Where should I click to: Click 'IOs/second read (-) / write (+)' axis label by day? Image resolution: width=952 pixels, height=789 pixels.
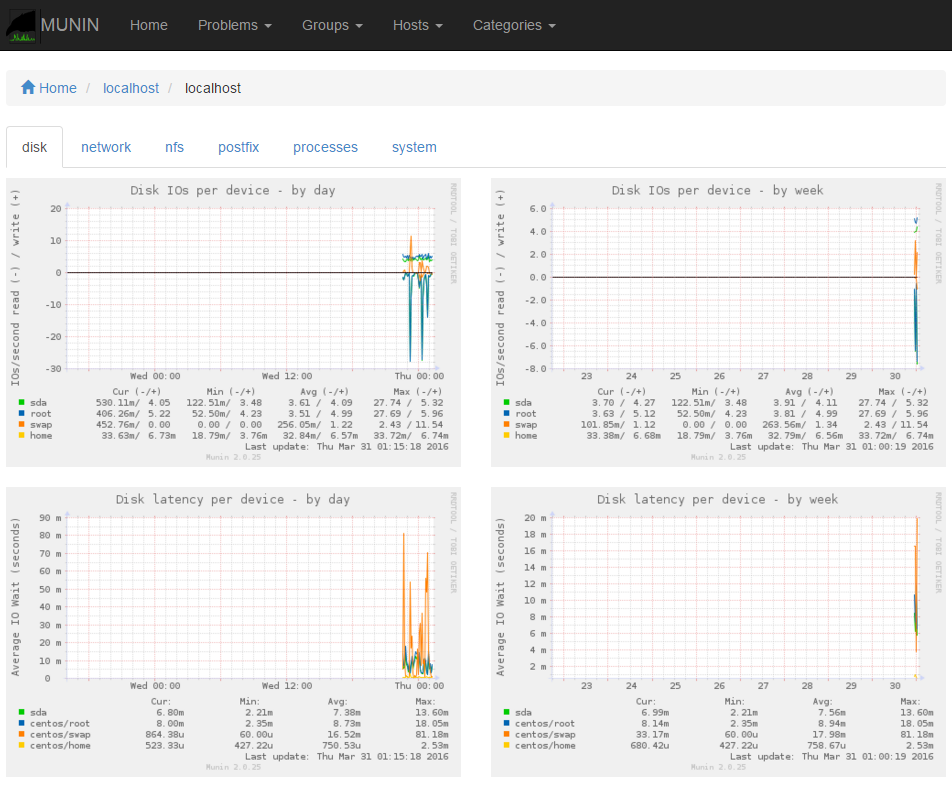[15, 287]
